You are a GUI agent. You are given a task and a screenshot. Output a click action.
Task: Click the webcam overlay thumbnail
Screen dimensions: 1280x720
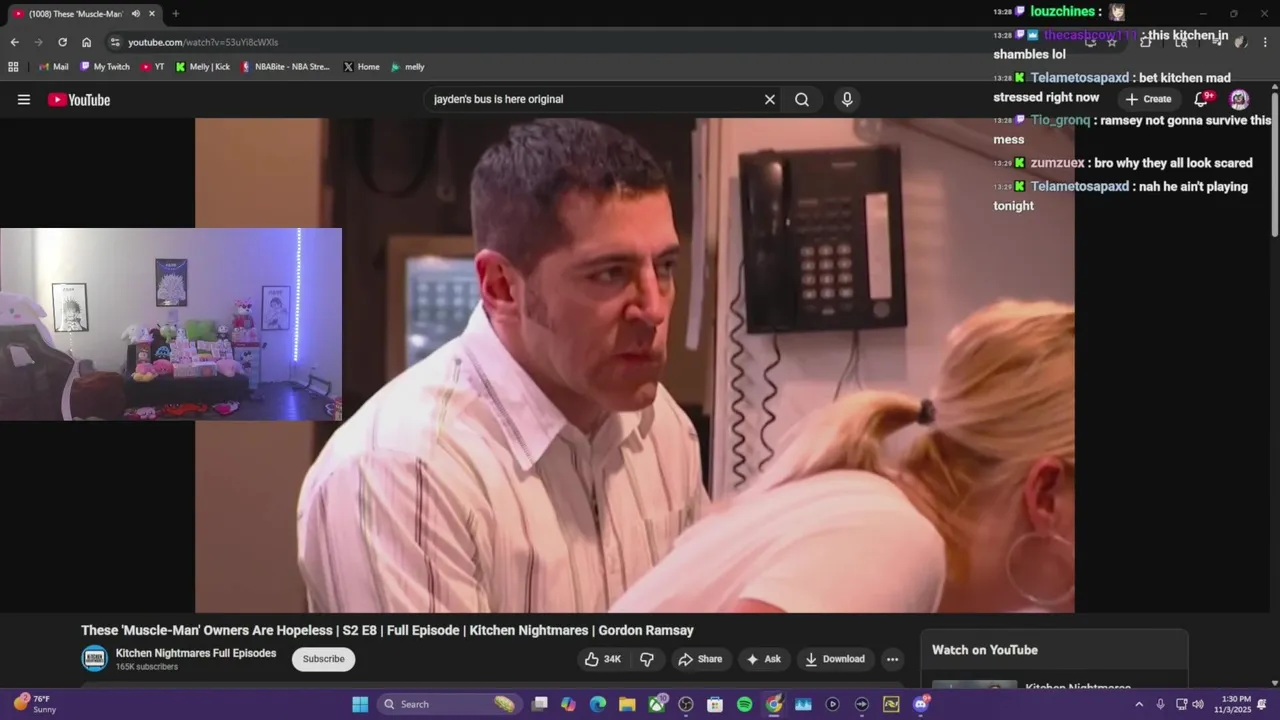coord(171,324)
